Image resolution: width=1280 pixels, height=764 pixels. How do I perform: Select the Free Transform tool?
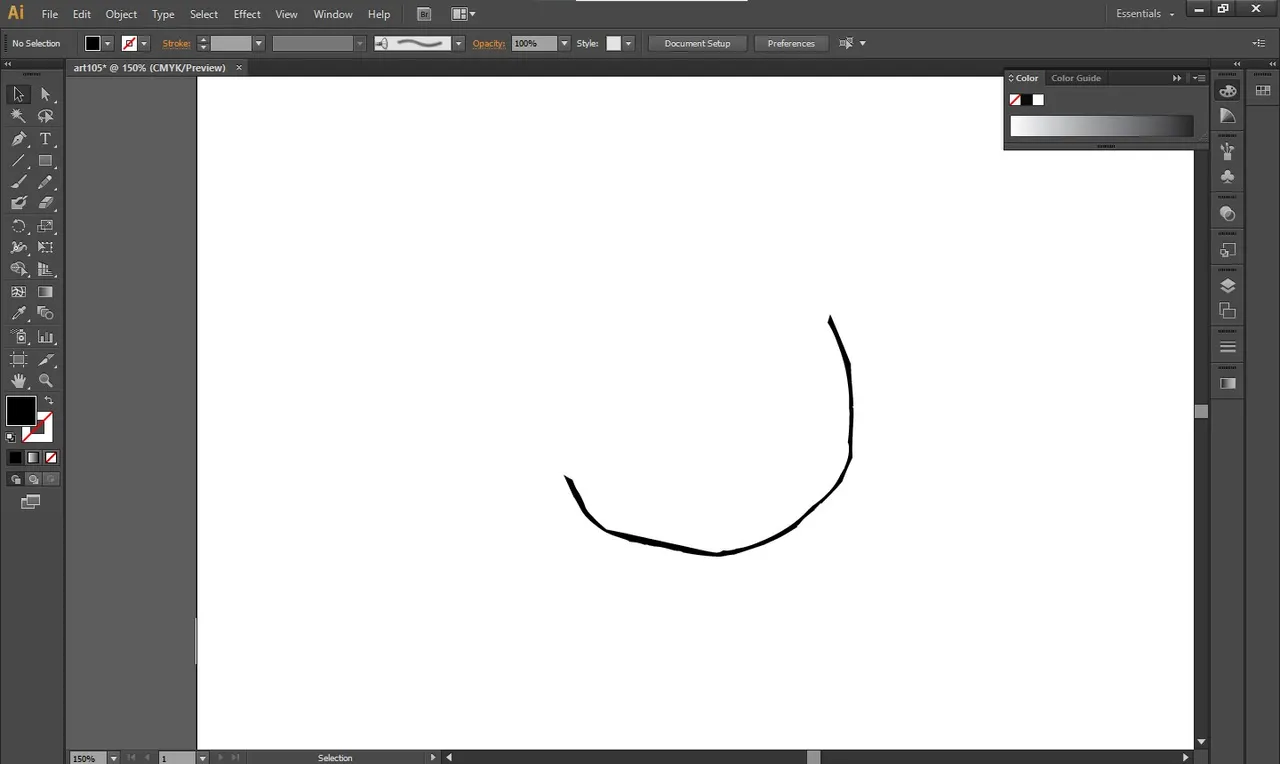click(45, 247)
